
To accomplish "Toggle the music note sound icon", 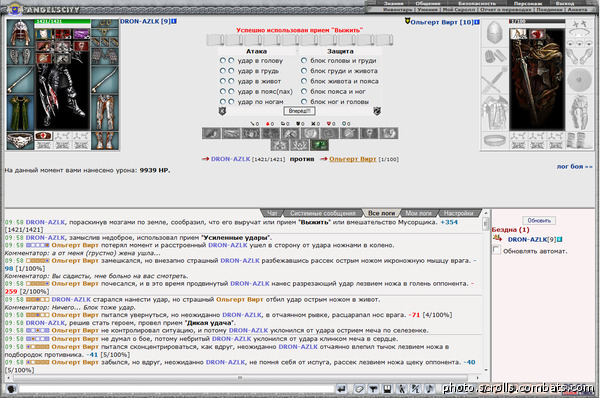I will pyautogui.click(x=429, y=389).
